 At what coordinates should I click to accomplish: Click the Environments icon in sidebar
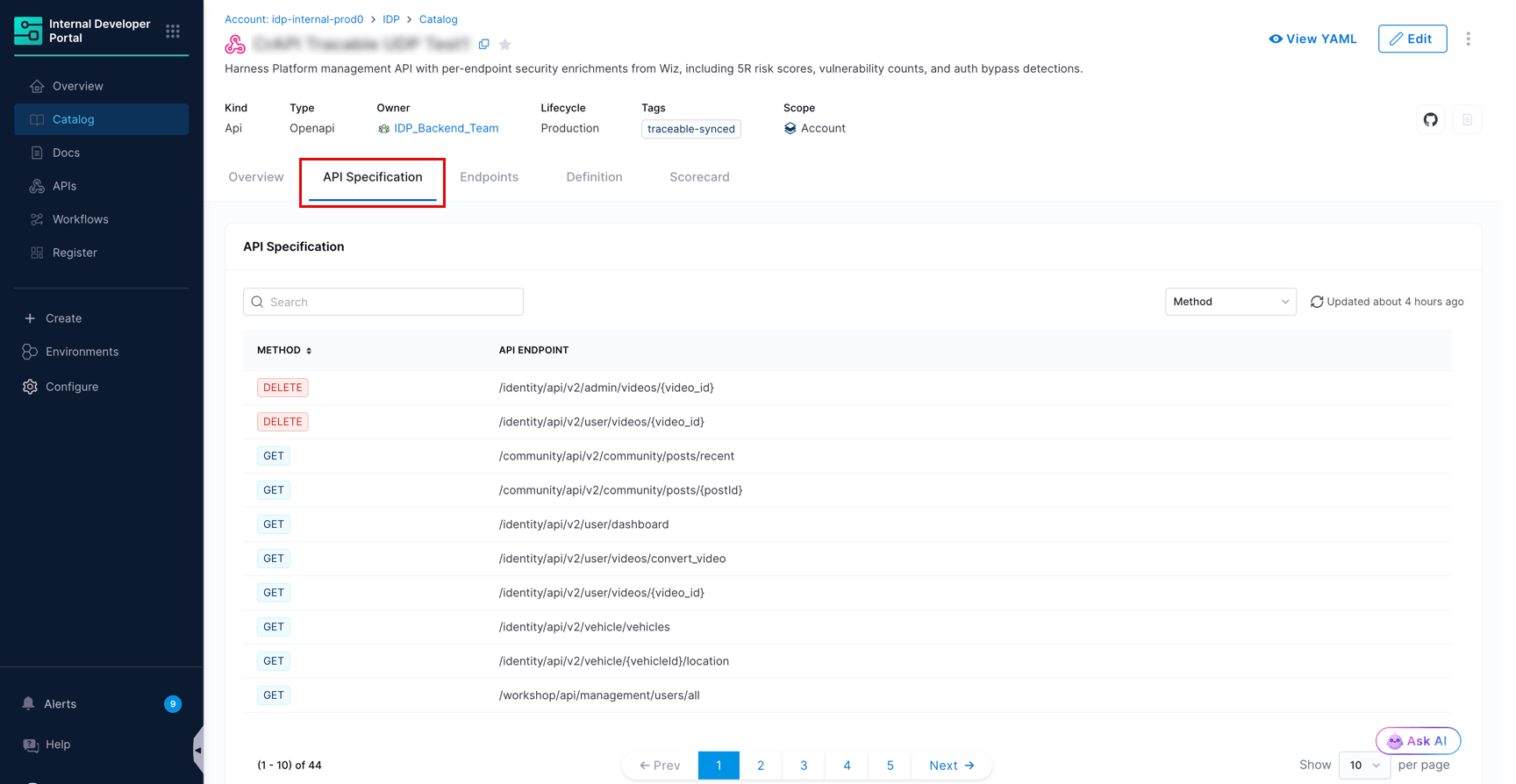pos(30,352)
